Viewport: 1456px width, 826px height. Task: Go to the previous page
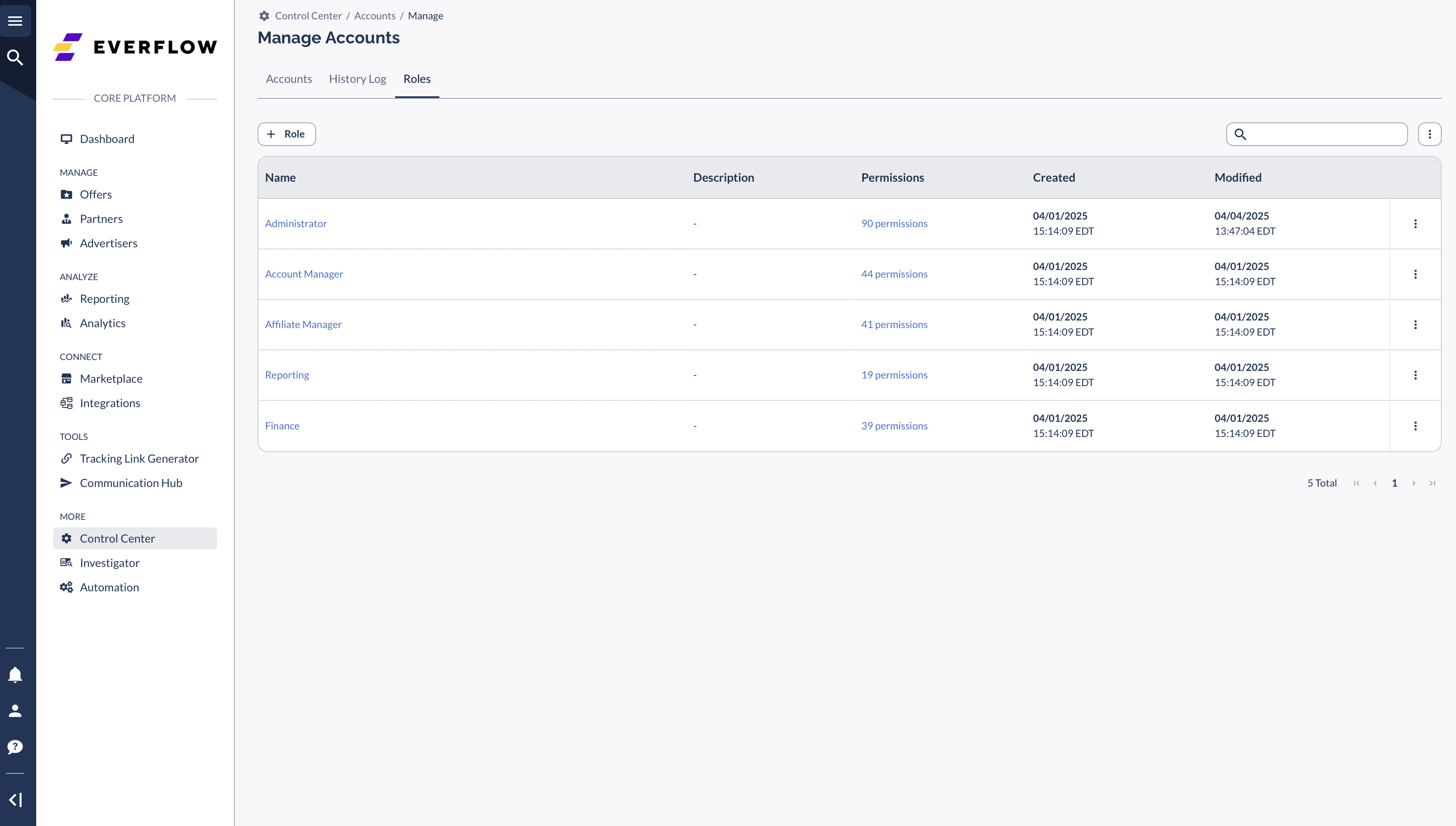click(1375, 483)
